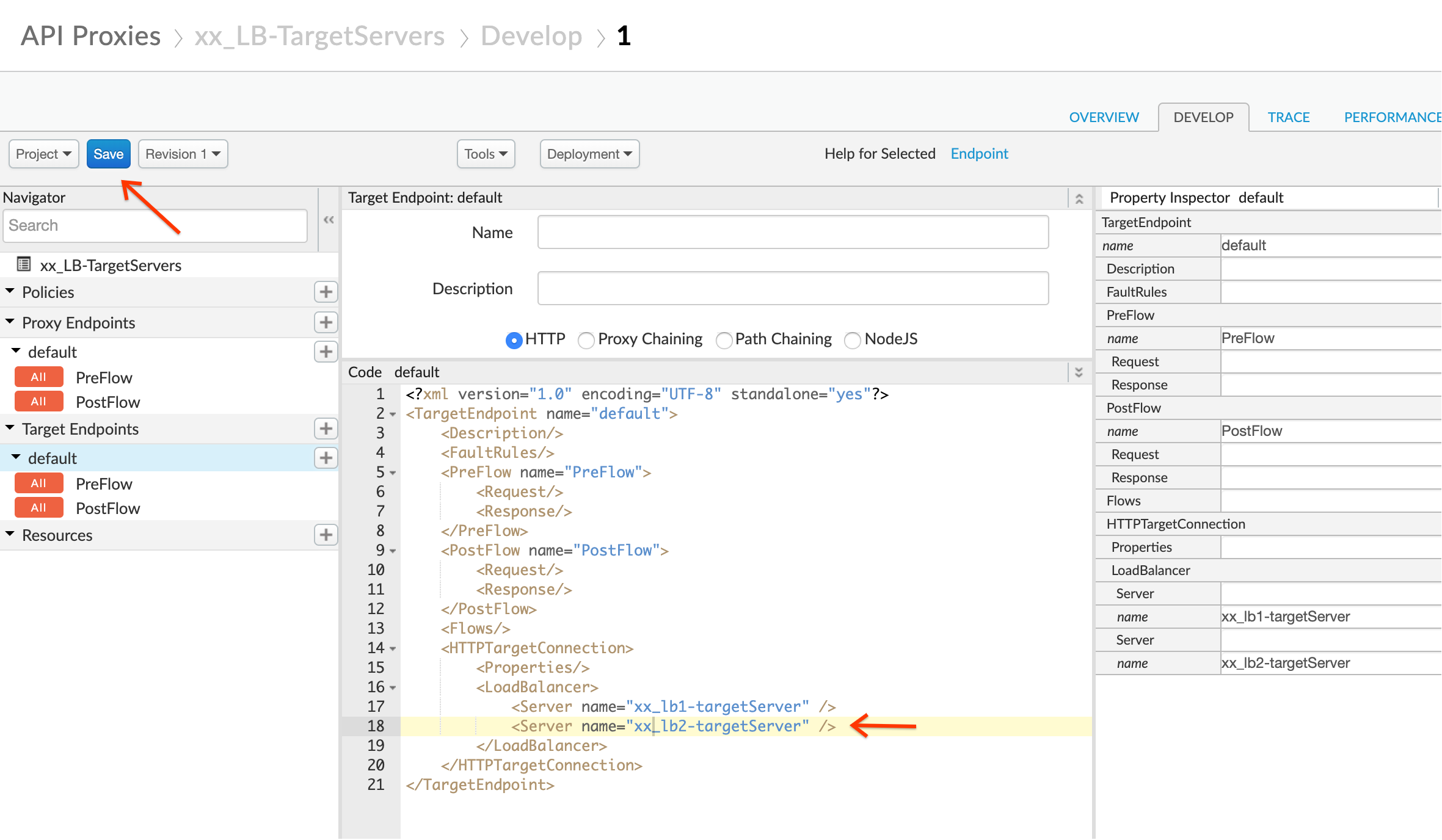This screenshot has width=1442, height=840.
Task: Fold the PreFlow element at code line 5
Action: click(x=393, y=473)
